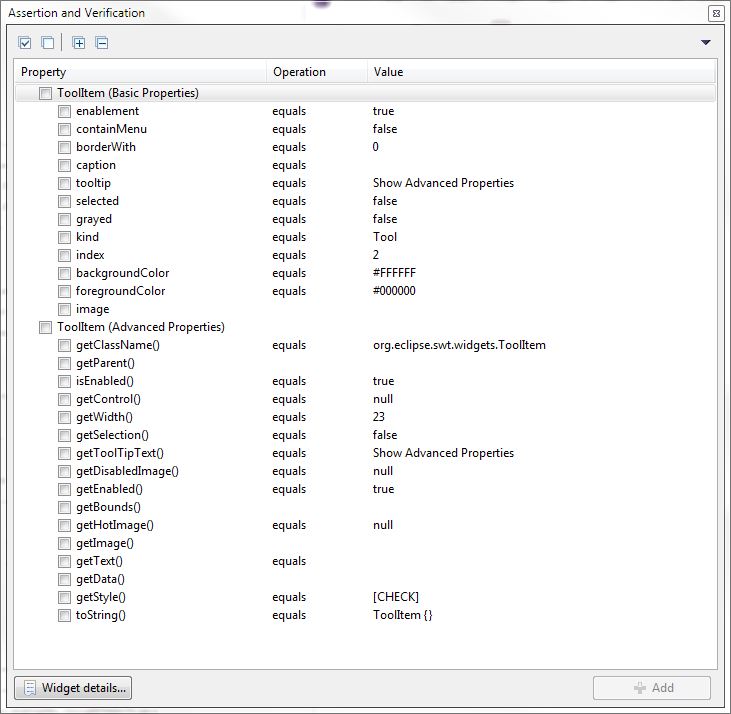Tick the backgroundColor property checkbox
The image size is (731, 714).
coord(64,273)
